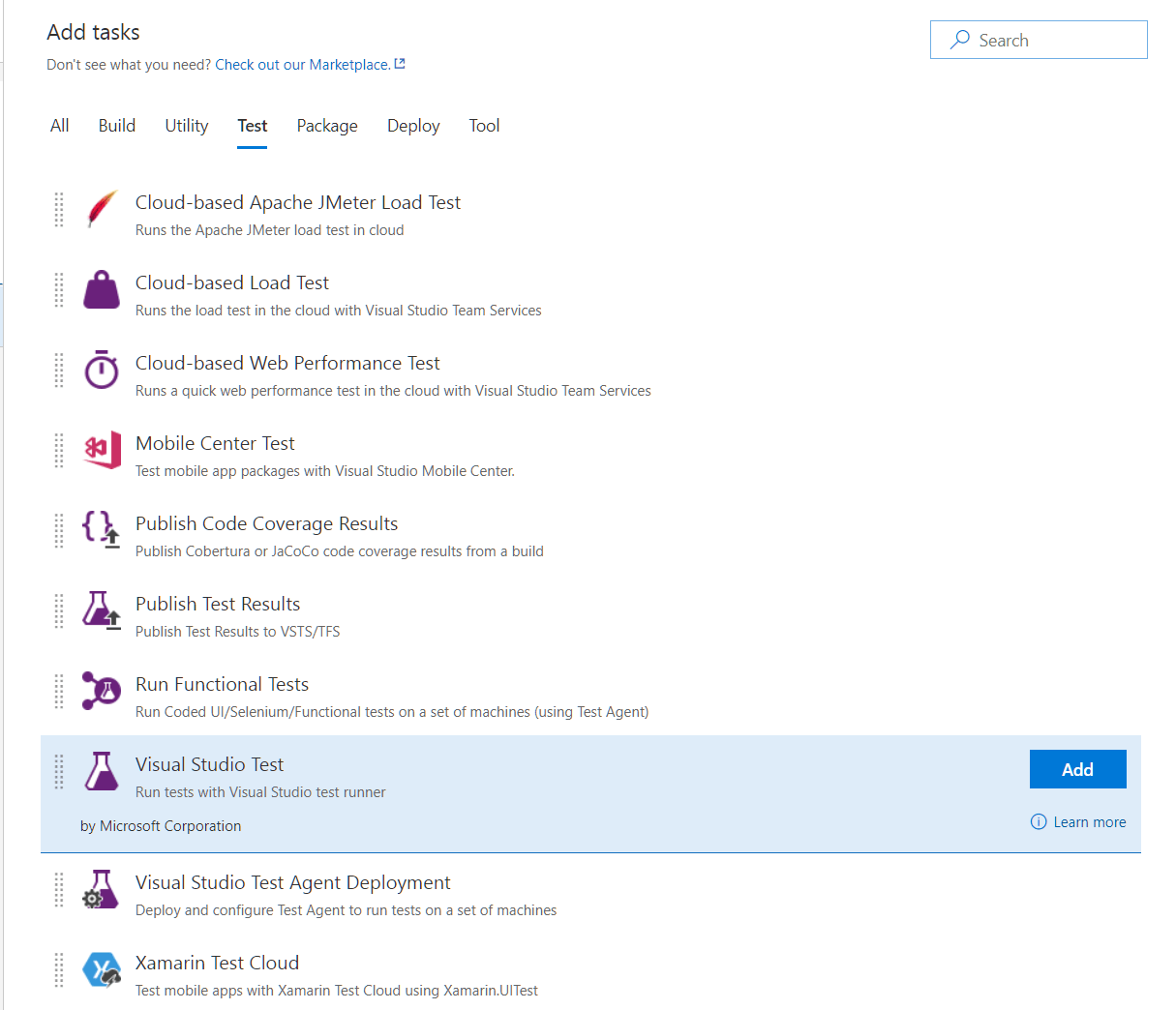1176x1010 pixels.
Task: Click the Cloud-based Load Test weight icon
Action: click(102, 289)
